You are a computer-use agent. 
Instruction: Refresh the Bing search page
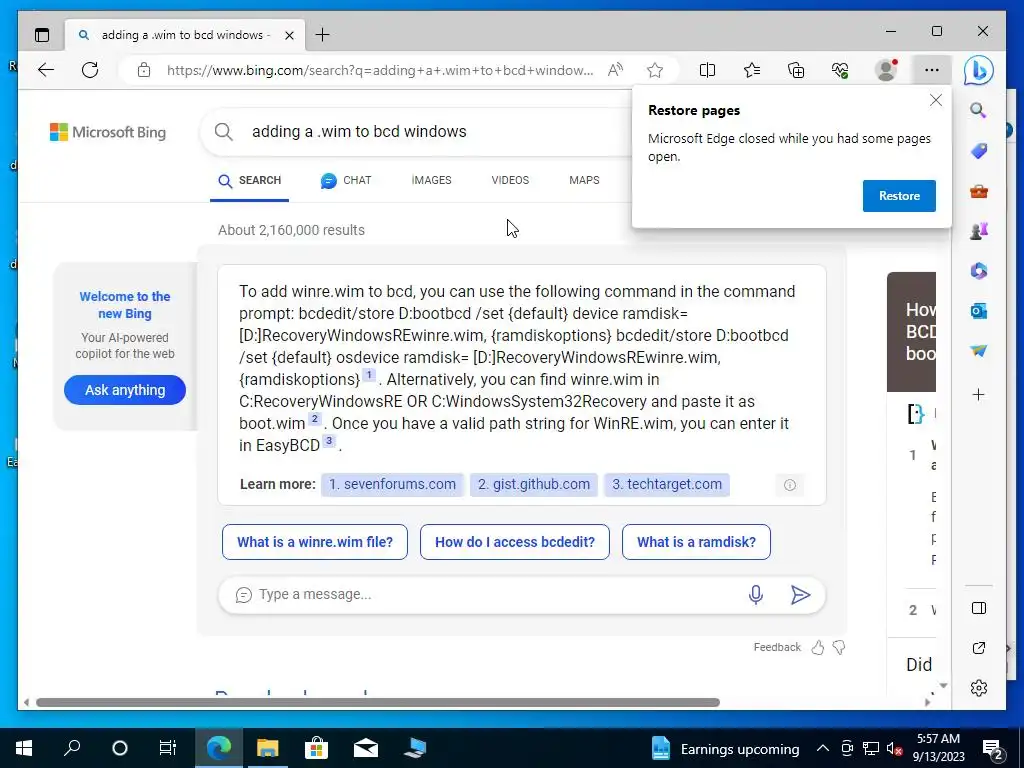click(90, 70)
